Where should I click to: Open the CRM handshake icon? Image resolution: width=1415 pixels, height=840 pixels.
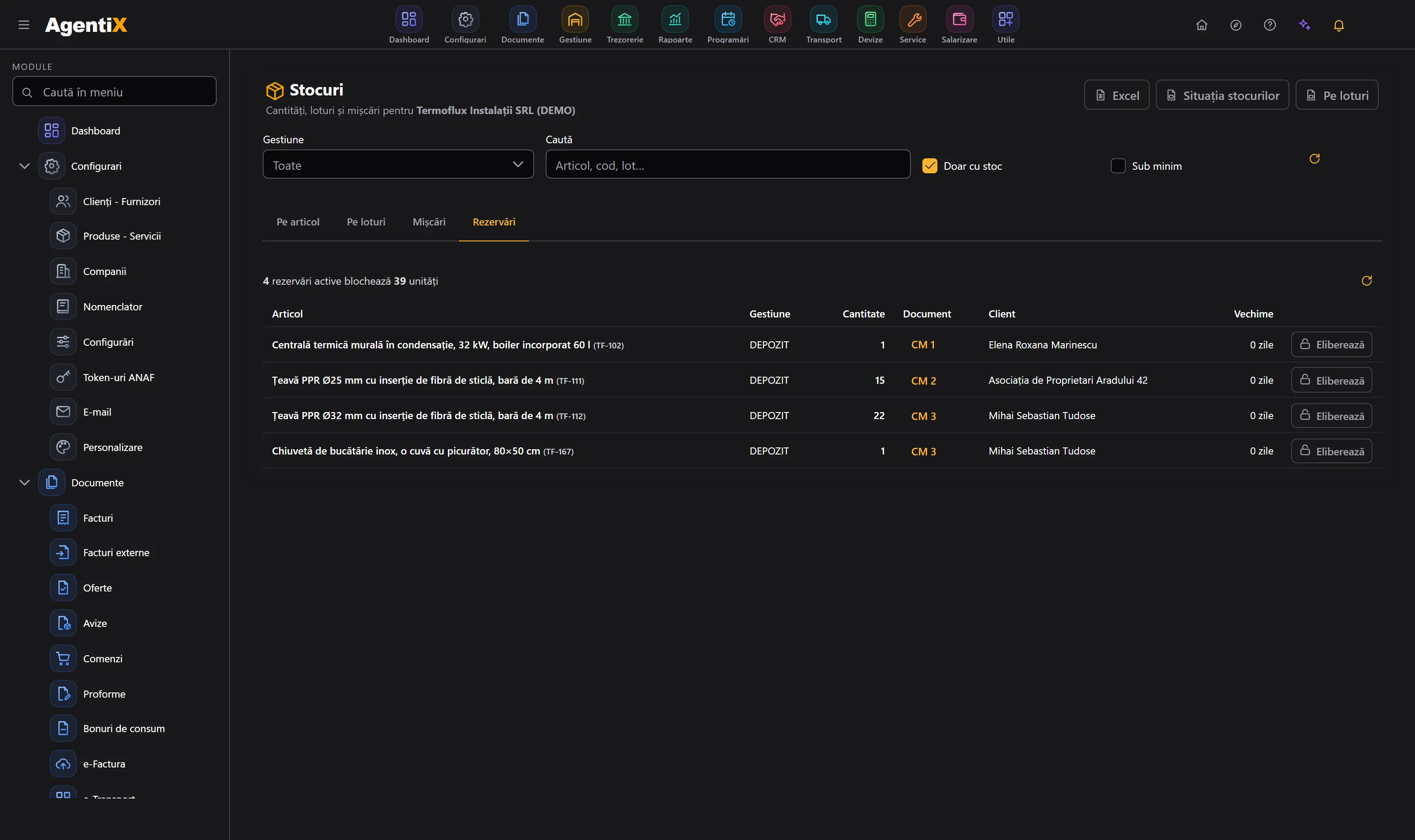(x=777, y=20)
